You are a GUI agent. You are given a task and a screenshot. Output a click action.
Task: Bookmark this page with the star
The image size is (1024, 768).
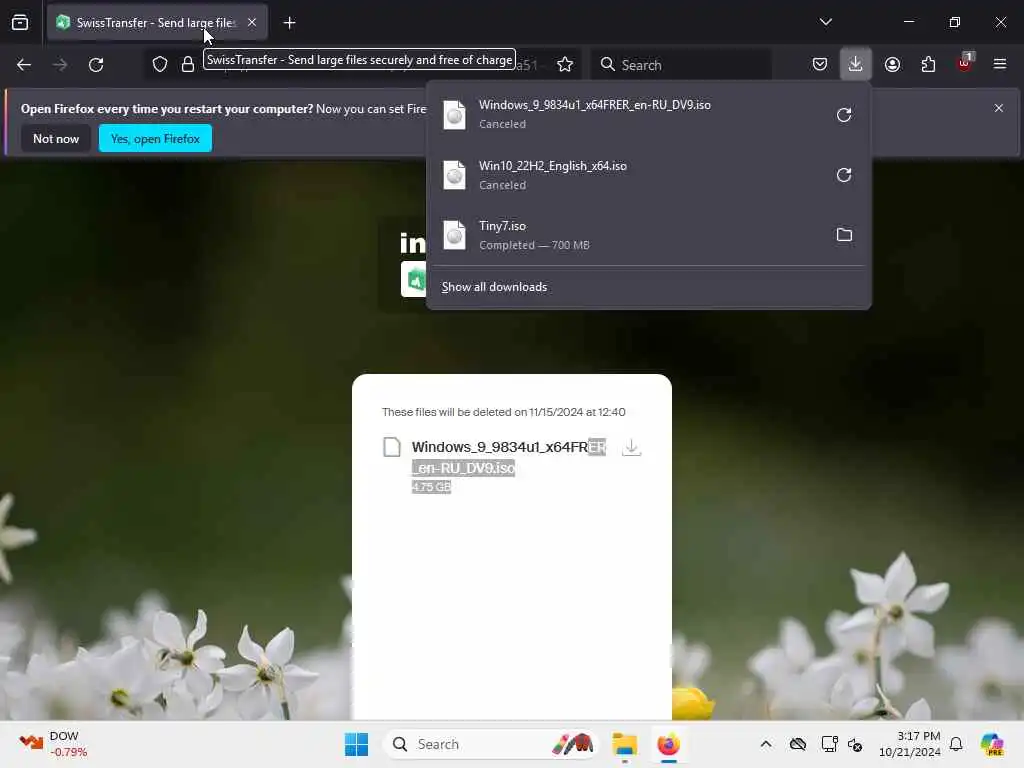click(x=565, y=64)
